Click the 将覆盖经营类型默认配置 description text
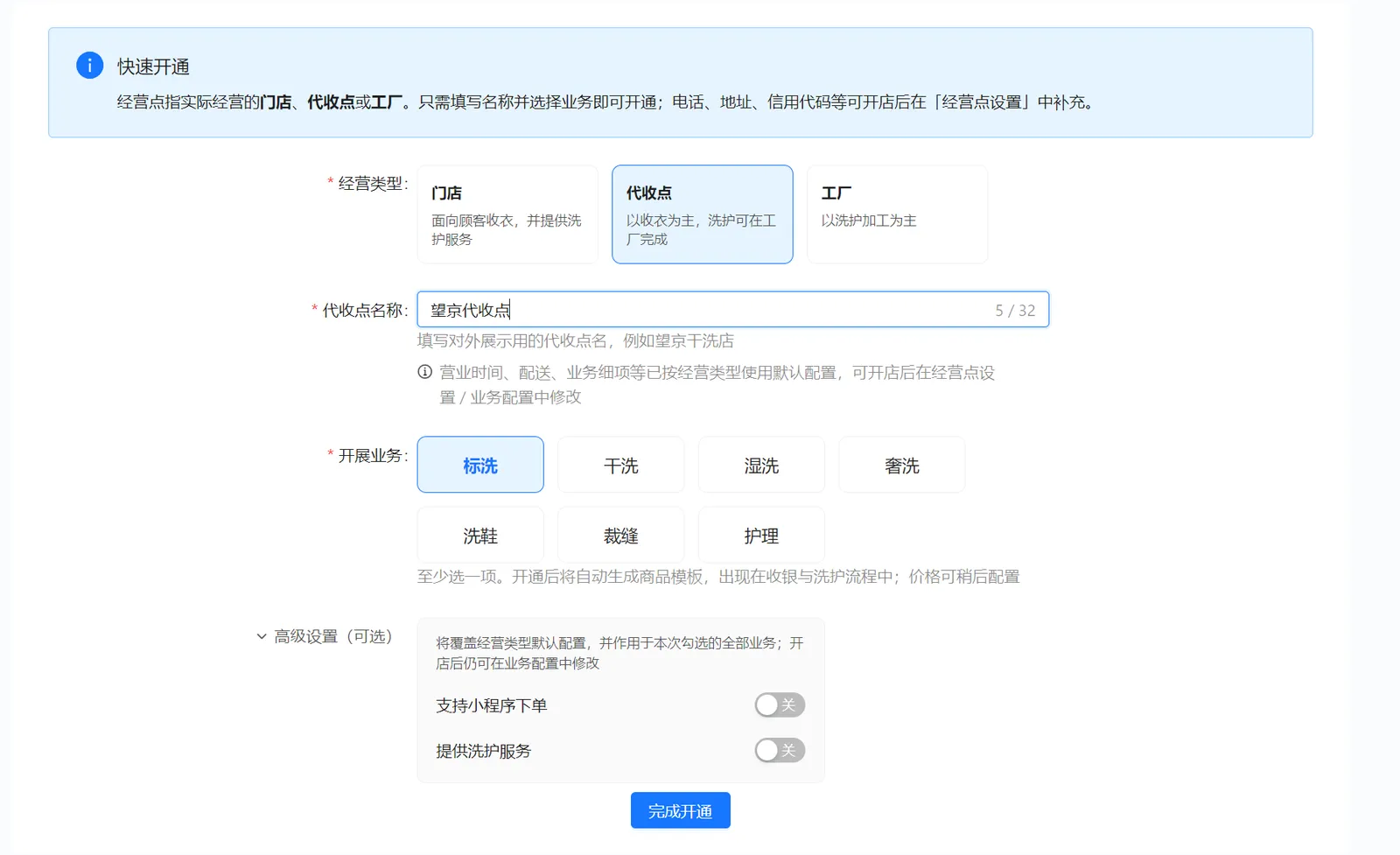This screenshot has width=1400, height=855. 619,653
